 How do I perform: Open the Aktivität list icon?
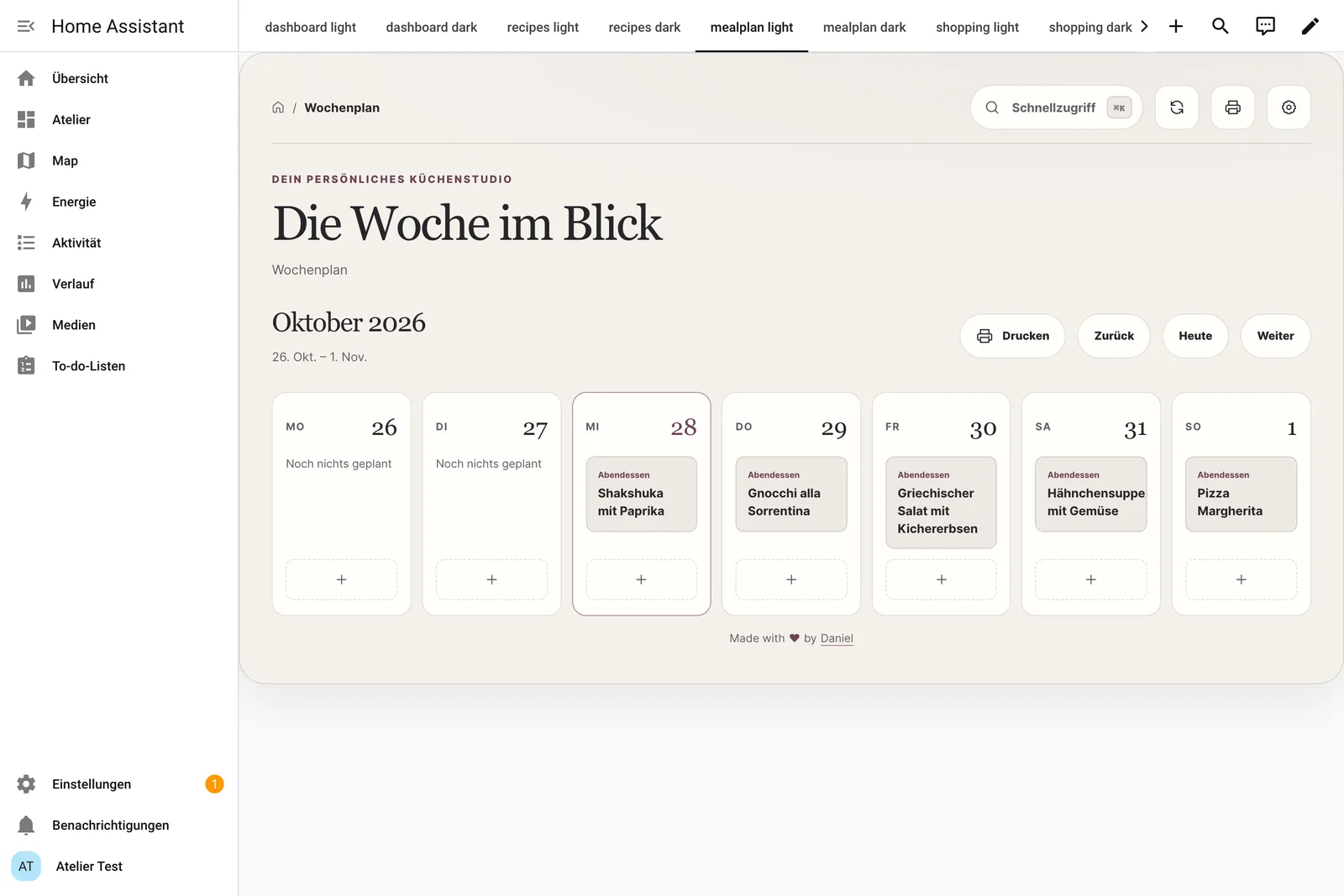coord(26,243)
